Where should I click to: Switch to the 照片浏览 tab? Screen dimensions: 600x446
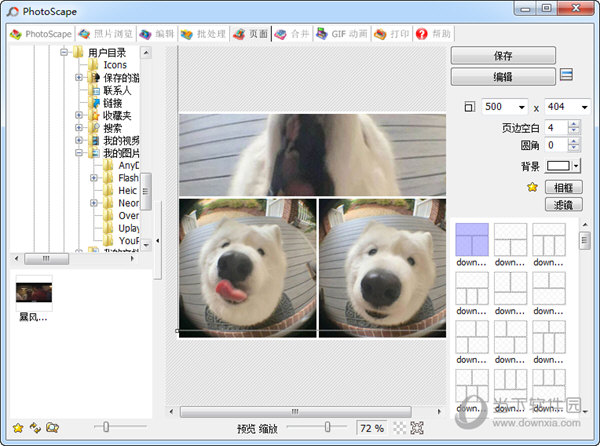(x=106, y=33)
